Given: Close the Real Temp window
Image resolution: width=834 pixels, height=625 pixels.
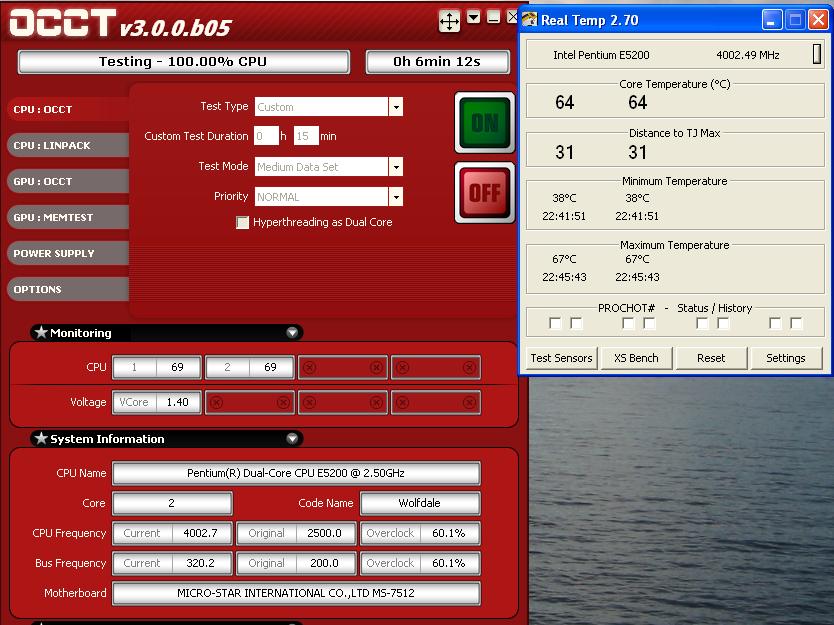Looking at the screenshot, I should tap(818, 20).
